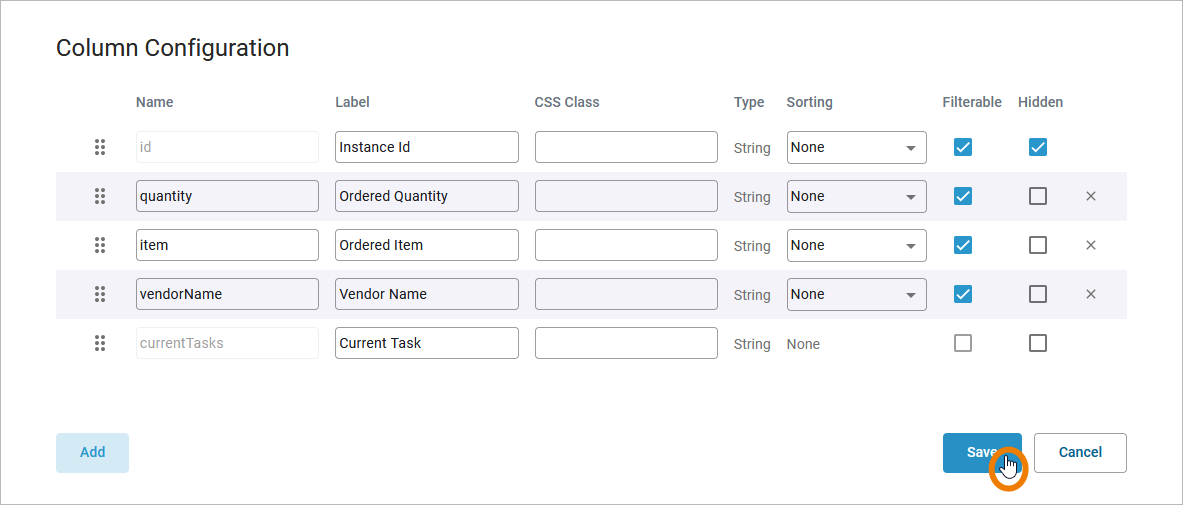Uncheck Hidden for Instance Id row
The height and width of the screenshot is (505, 1183).
1038,147
